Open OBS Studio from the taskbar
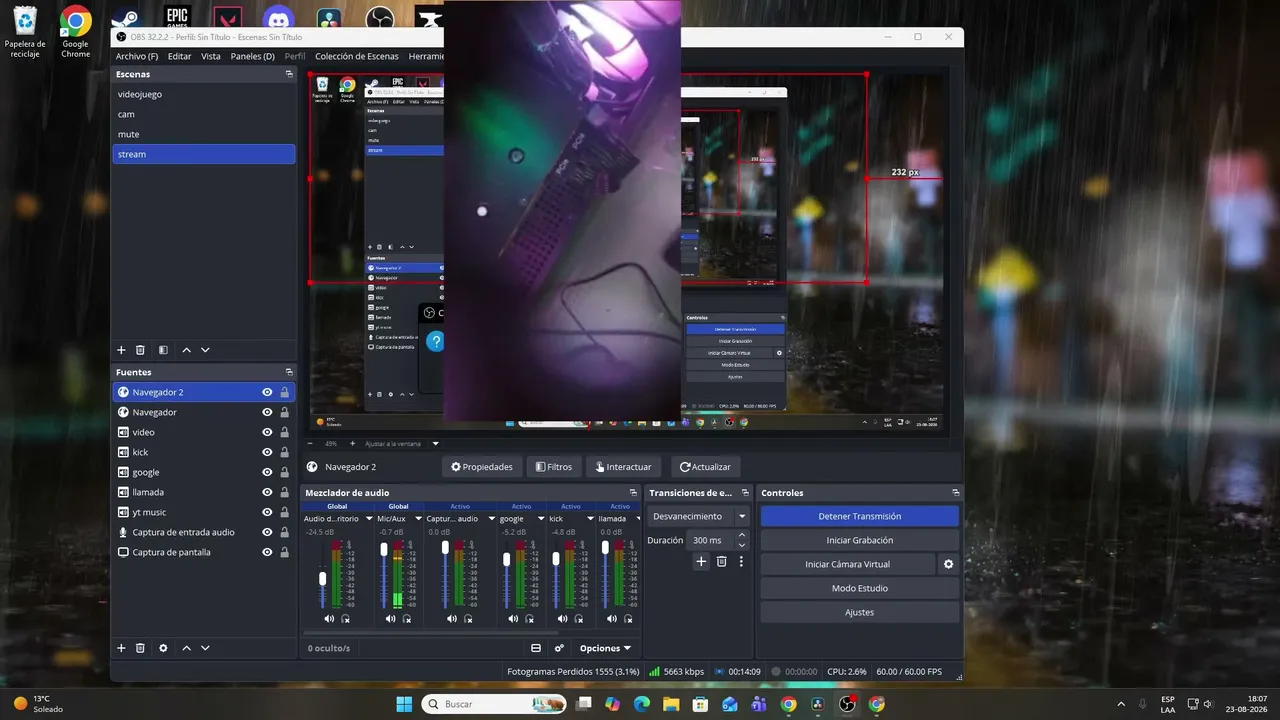 pos(847,704)
